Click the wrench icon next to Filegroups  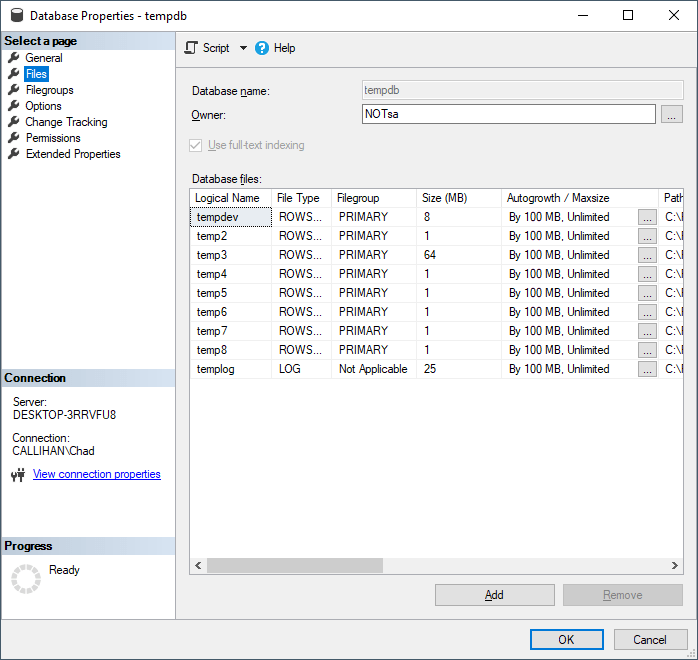(x=14, y=90)
